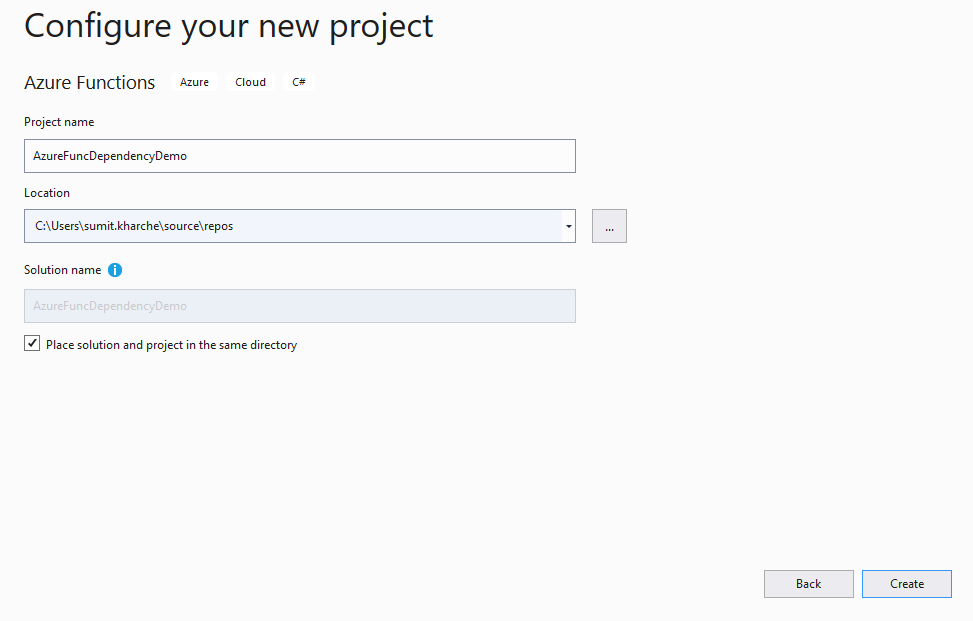The height and width of the screenshot is (621, 973).
Task: Click the Cloud tag badge
Action: [250, 82]
